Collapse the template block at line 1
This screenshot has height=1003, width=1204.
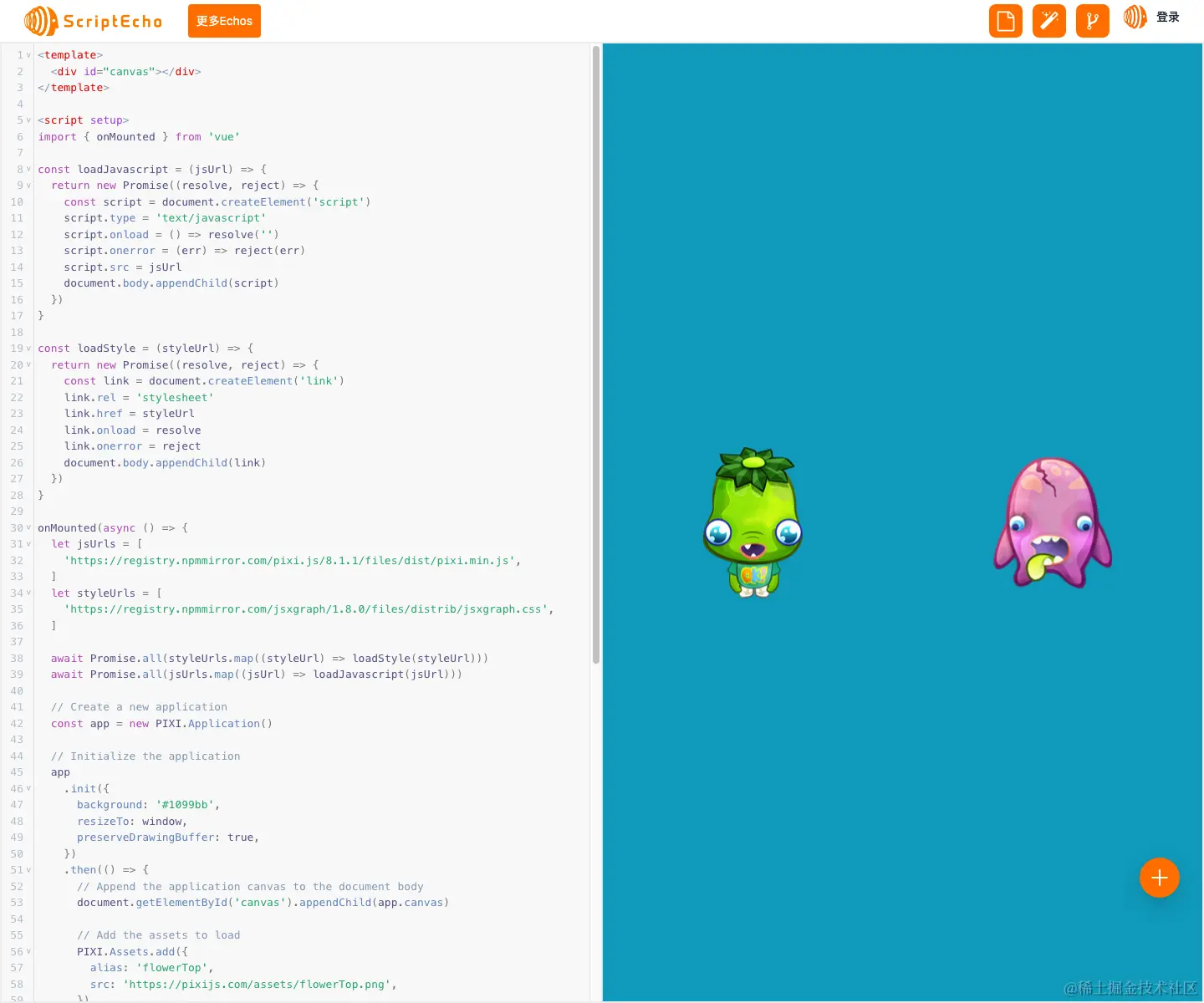28,55
